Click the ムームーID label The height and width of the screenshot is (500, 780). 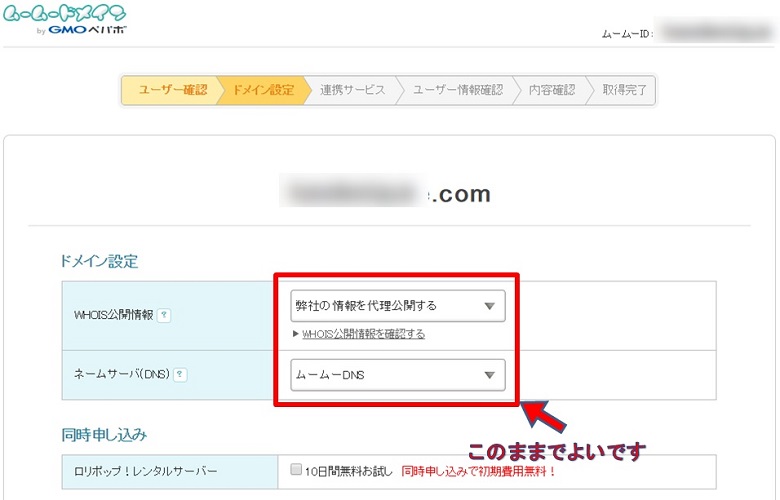627,34
